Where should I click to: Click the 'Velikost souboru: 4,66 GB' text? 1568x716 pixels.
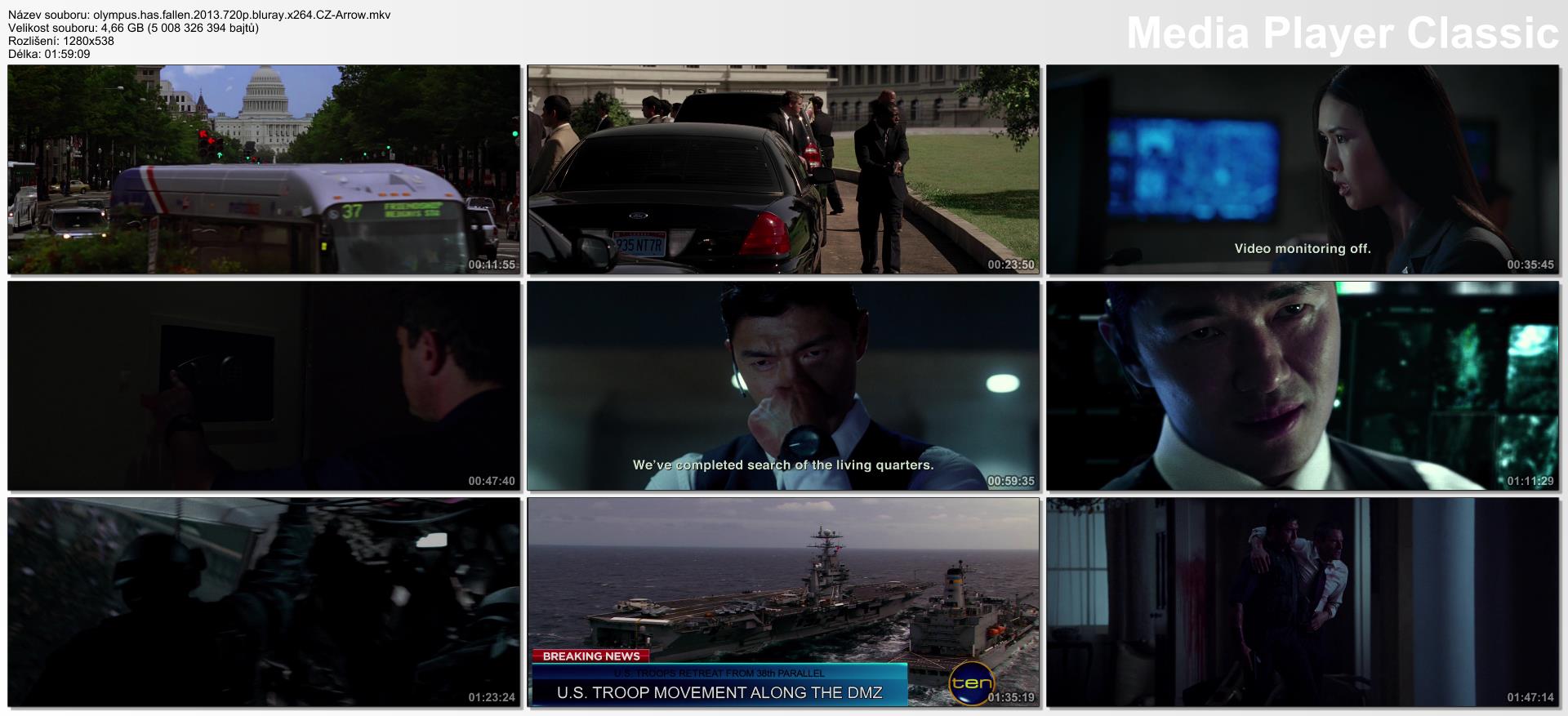click(x=133, y=28)
